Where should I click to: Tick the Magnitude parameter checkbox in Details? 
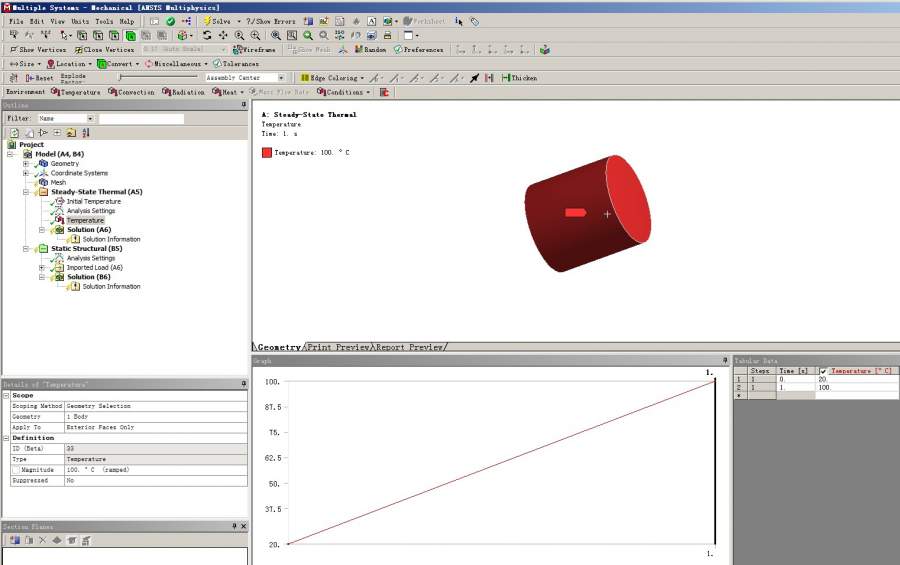pos(15,469)
